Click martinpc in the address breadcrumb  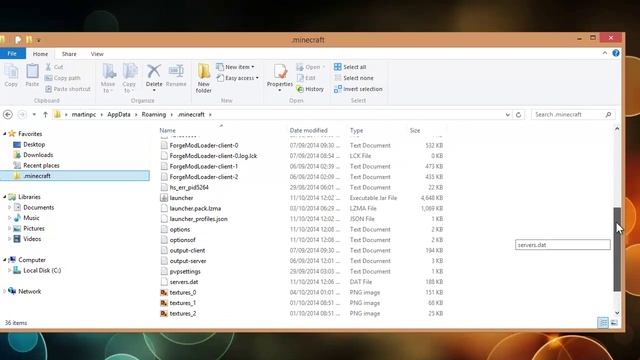click(84, 115)
